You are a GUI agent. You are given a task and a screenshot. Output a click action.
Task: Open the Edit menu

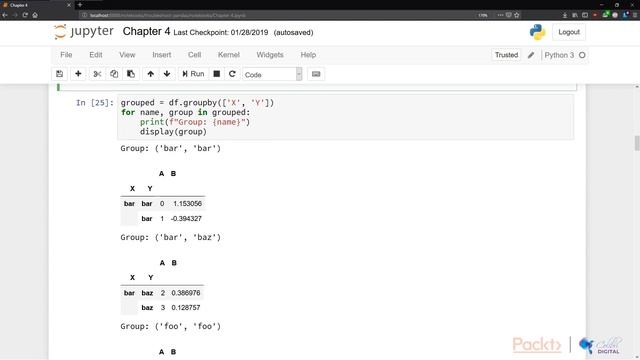[x=96, y=55]
